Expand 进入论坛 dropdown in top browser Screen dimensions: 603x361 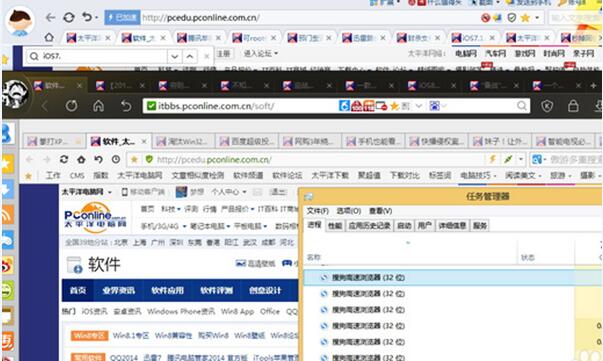276,53
